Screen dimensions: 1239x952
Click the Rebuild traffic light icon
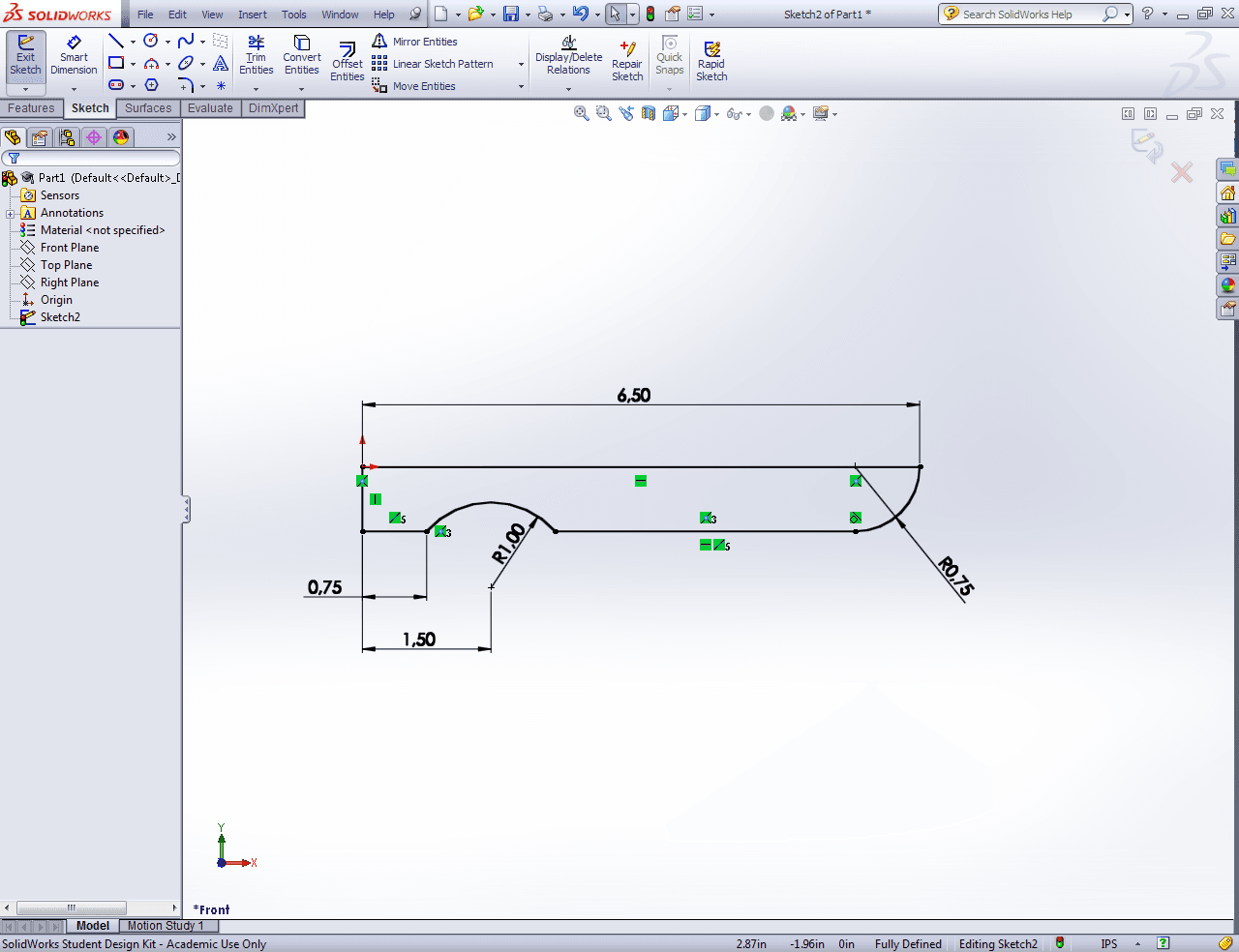[650, 14]
